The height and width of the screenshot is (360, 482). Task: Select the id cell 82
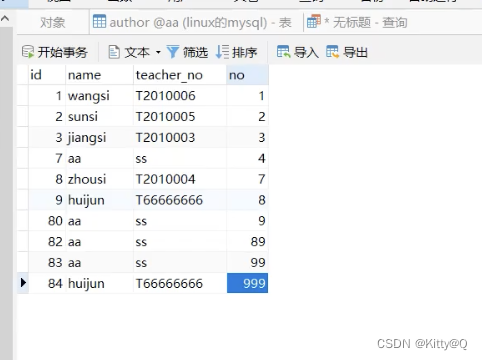pos(47,242)
